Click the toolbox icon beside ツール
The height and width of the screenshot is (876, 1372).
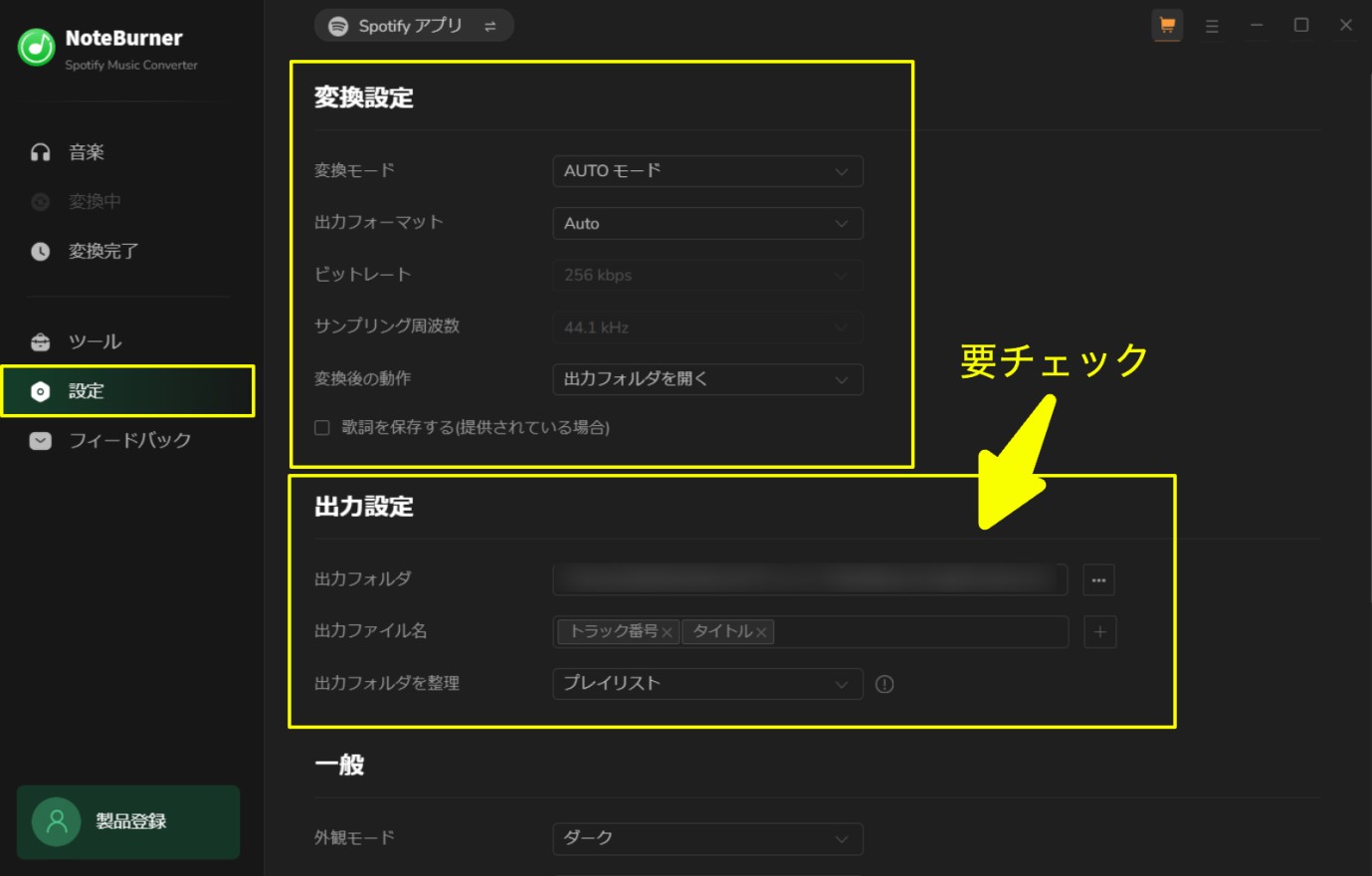click(40, 341)
